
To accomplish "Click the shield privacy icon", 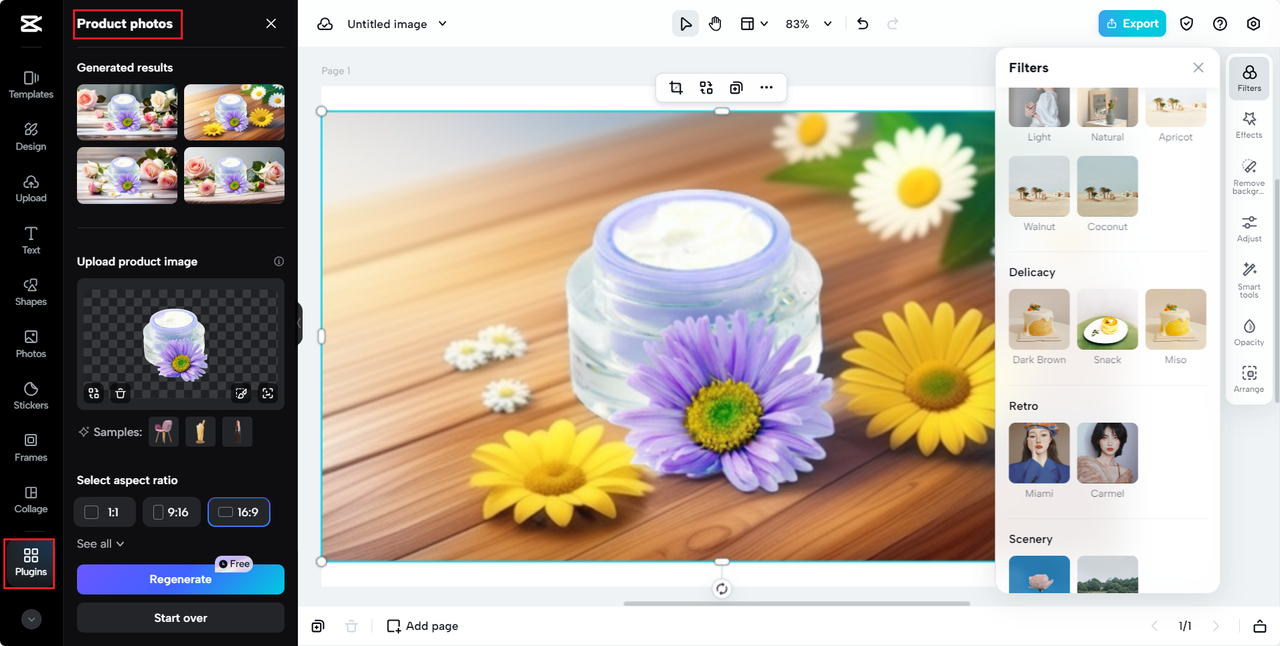I will [x=1187, y=24].
